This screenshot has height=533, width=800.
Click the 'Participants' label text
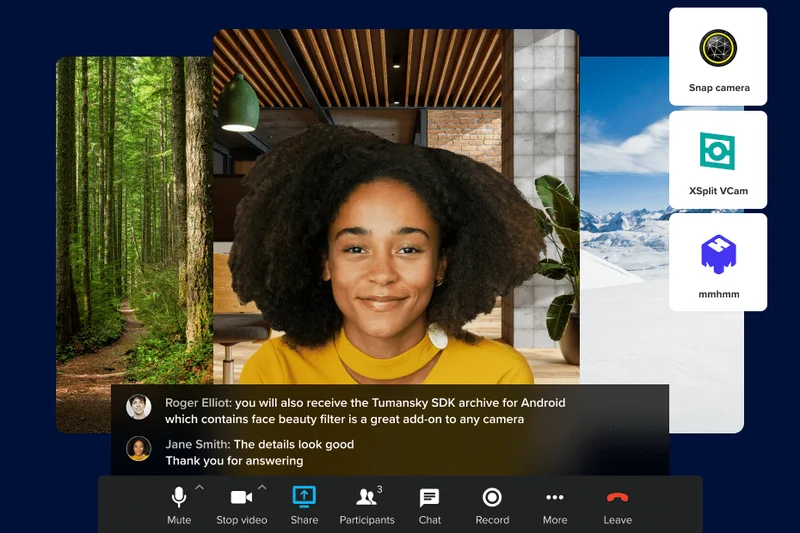click(x=367, y=520)
